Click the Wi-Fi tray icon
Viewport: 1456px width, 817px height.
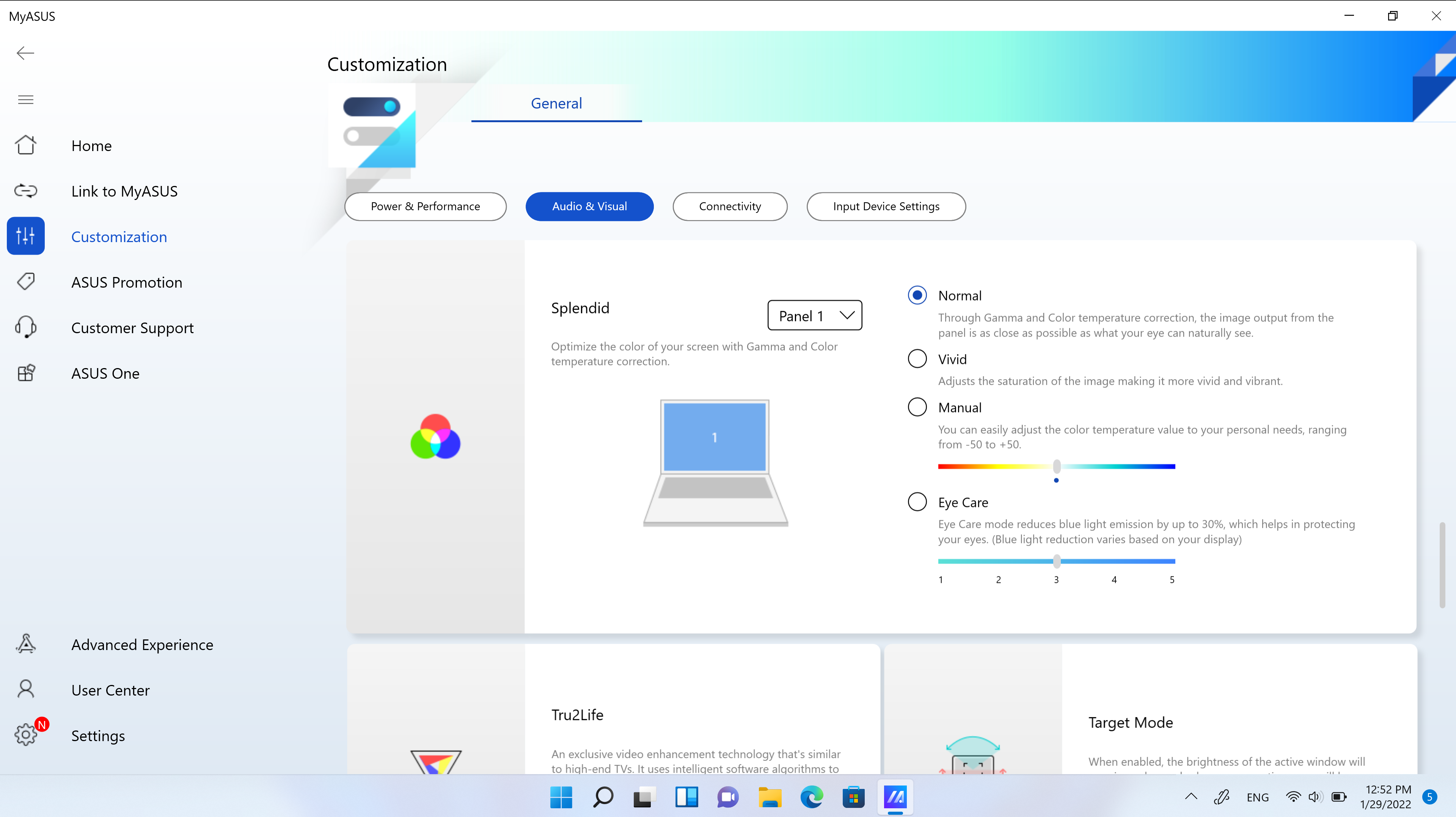[x=1293, y=797]
